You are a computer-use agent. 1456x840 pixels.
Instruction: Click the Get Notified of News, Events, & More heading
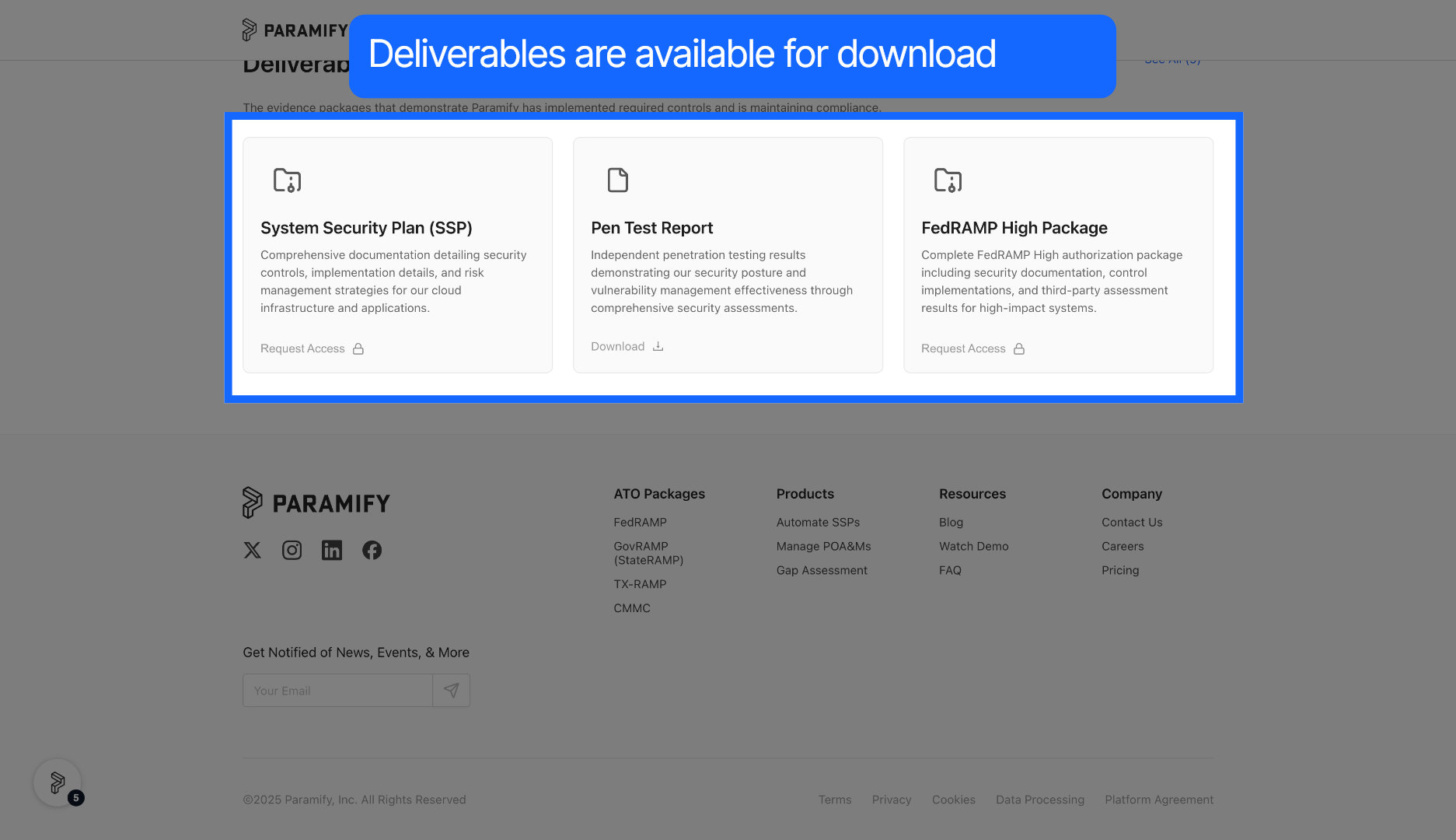coord(356,653)
